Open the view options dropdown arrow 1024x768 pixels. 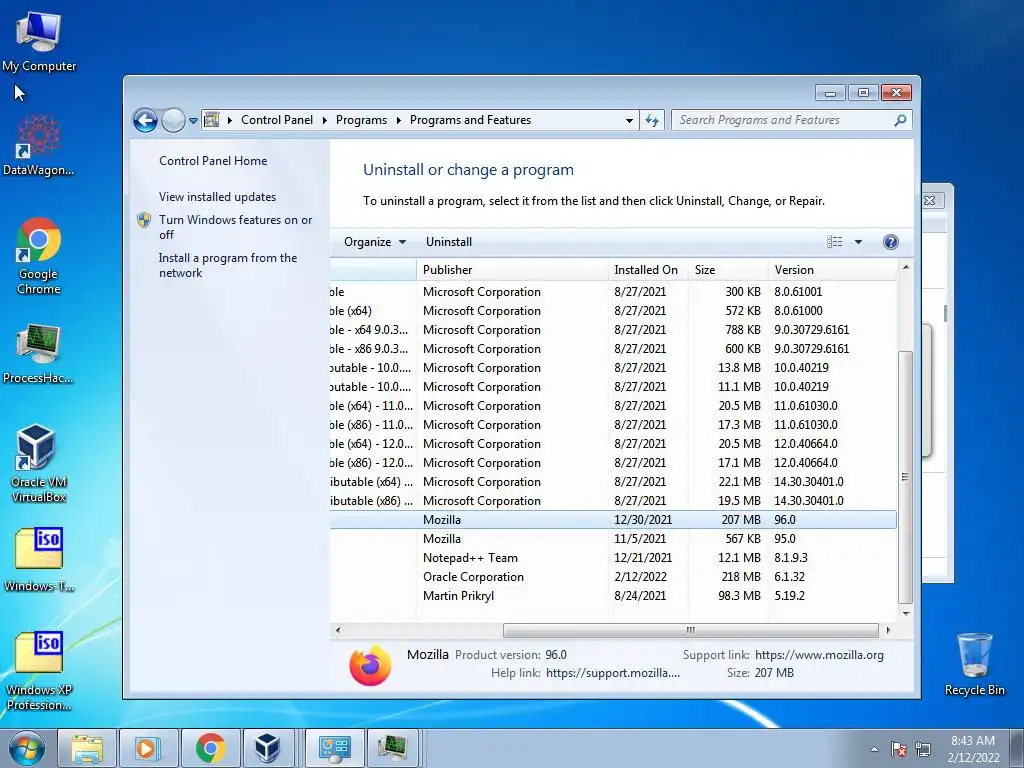click(858, 242)
